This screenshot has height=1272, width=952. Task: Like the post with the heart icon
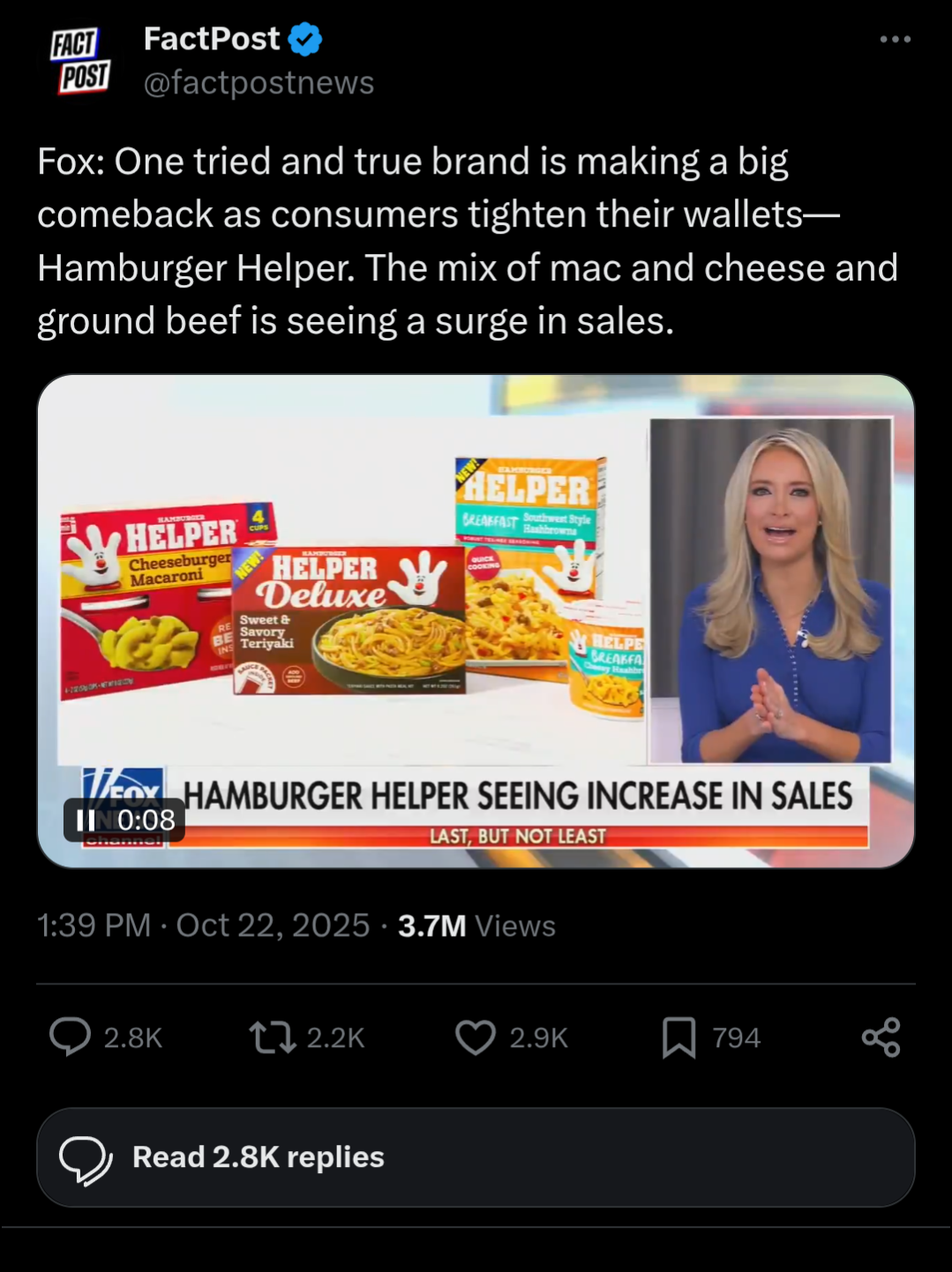click(476, 1037)
